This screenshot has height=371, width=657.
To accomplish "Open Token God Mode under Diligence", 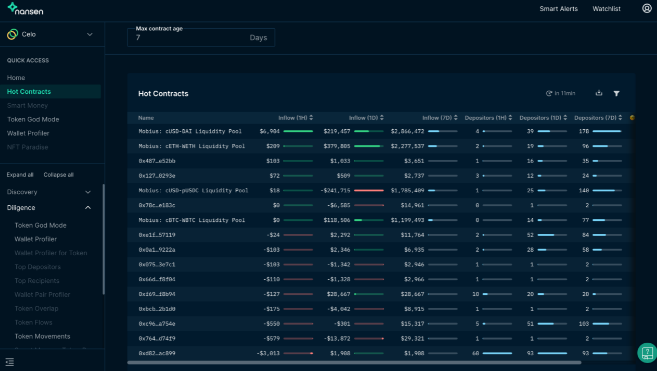I will click(x=40, y=225).
